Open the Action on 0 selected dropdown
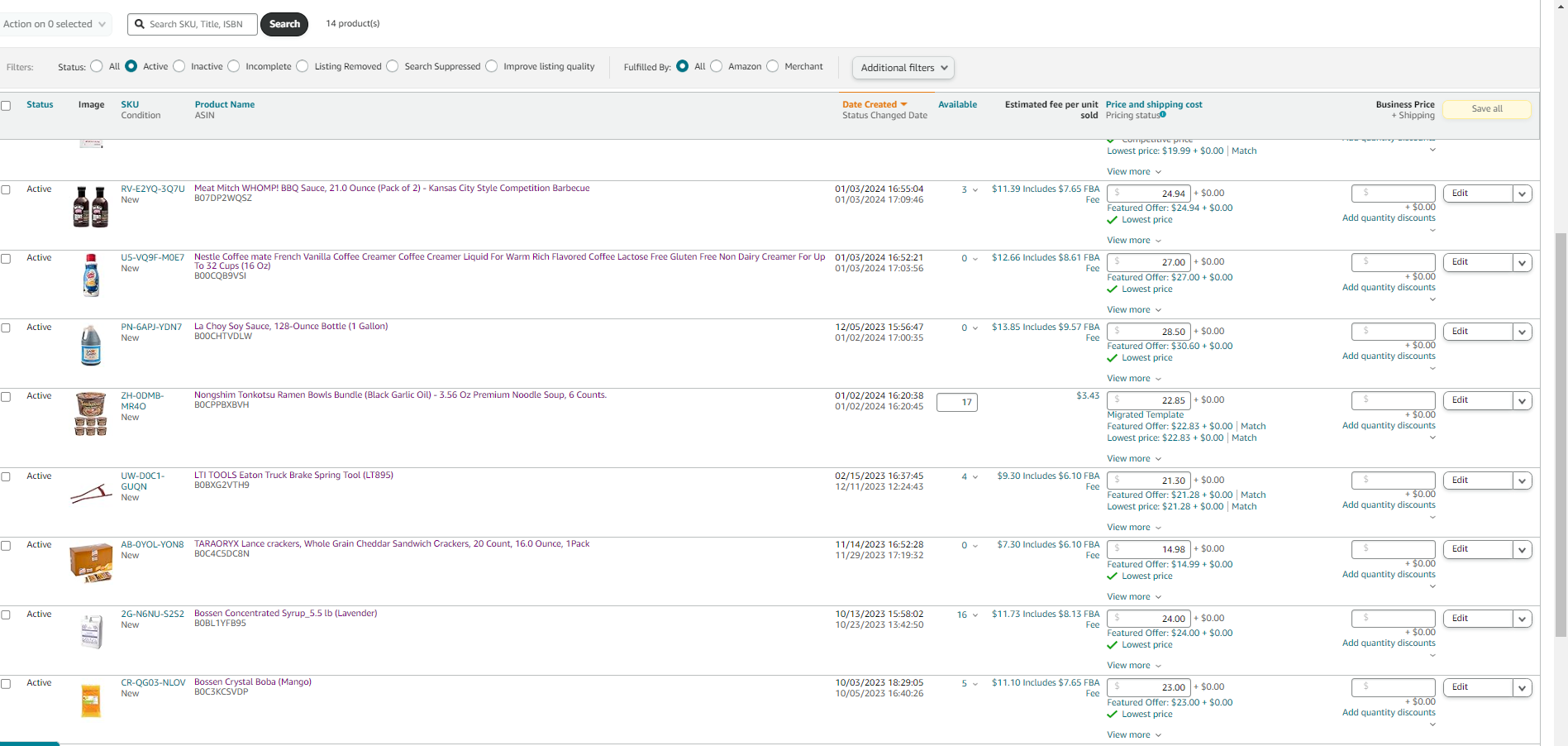Image resolution: width=1568 pixels, height=746 pixels. click(x=55, y=24)
